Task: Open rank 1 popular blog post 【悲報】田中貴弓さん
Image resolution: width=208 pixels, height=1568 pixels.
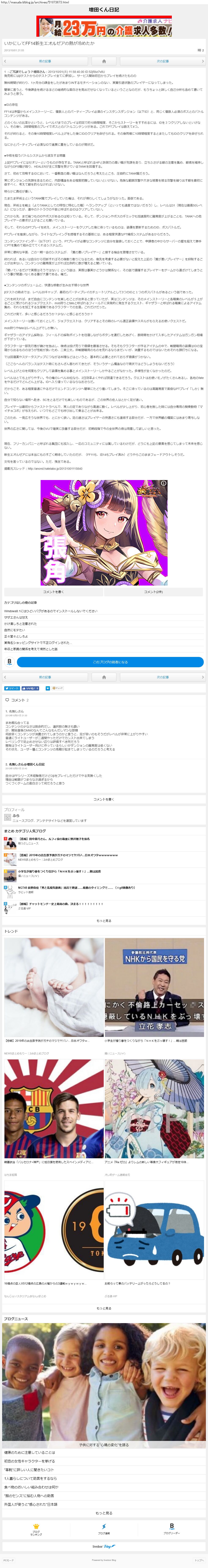Action: (54, 839)
